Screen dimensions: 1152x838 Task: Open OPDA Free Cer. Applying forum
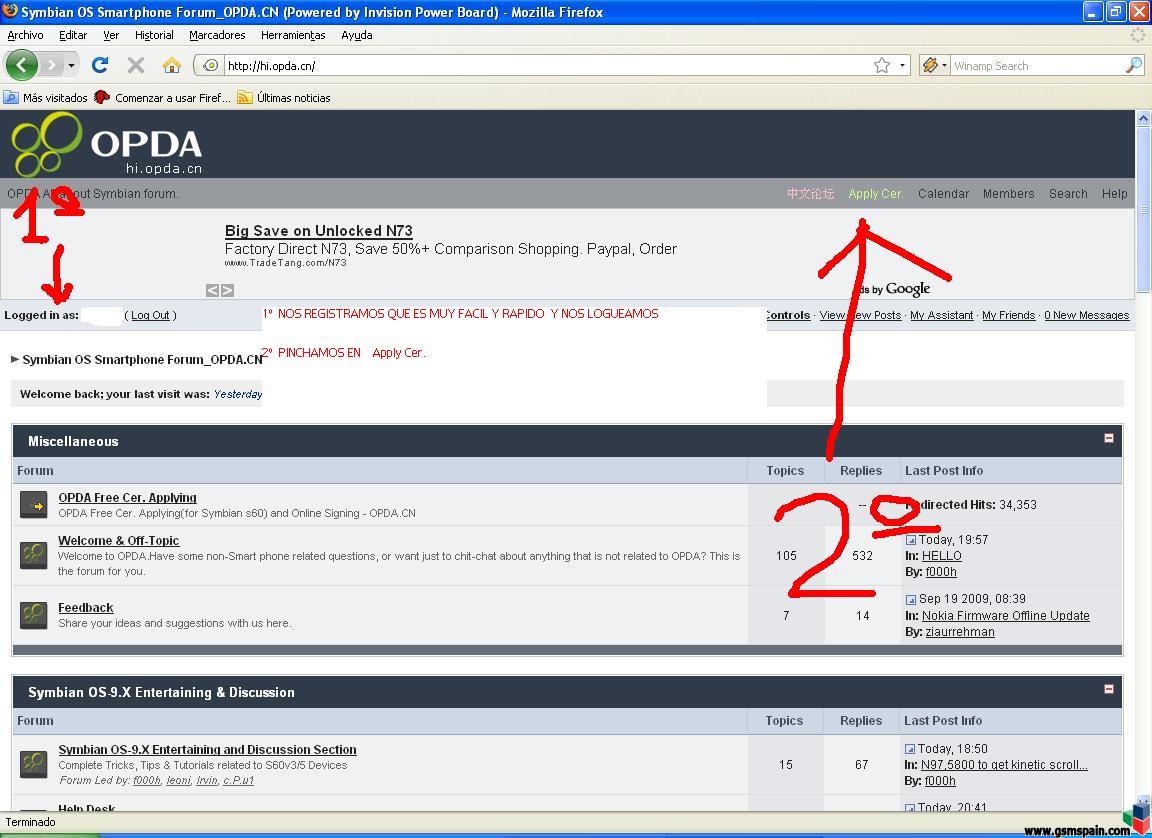[x=127, y=498]
